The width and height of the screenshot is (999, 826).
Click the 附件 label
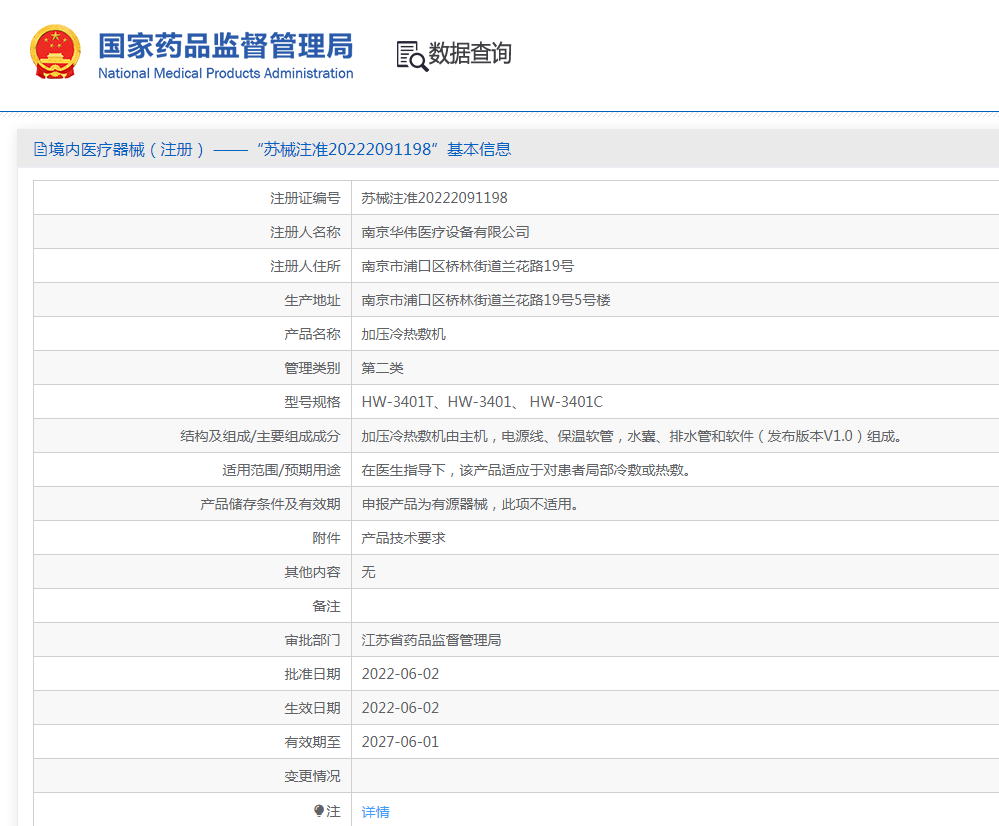[x=326, y=538]
